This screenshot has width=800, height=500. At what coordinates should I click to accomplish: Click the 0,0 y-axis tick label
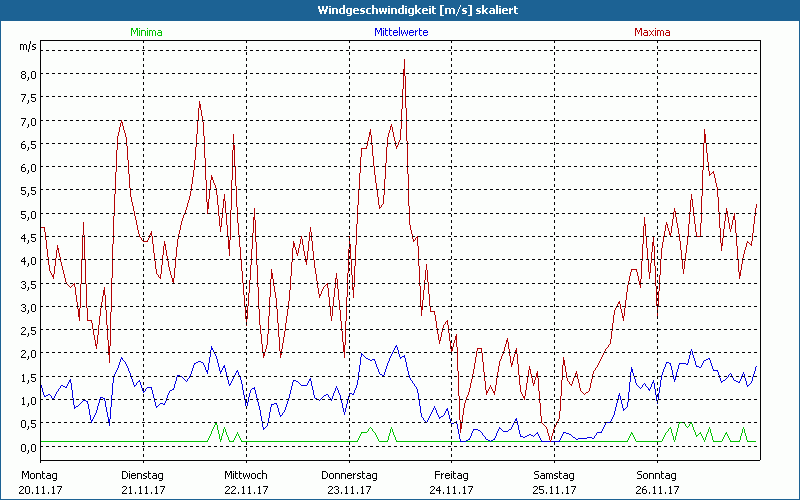pos(27,447)
